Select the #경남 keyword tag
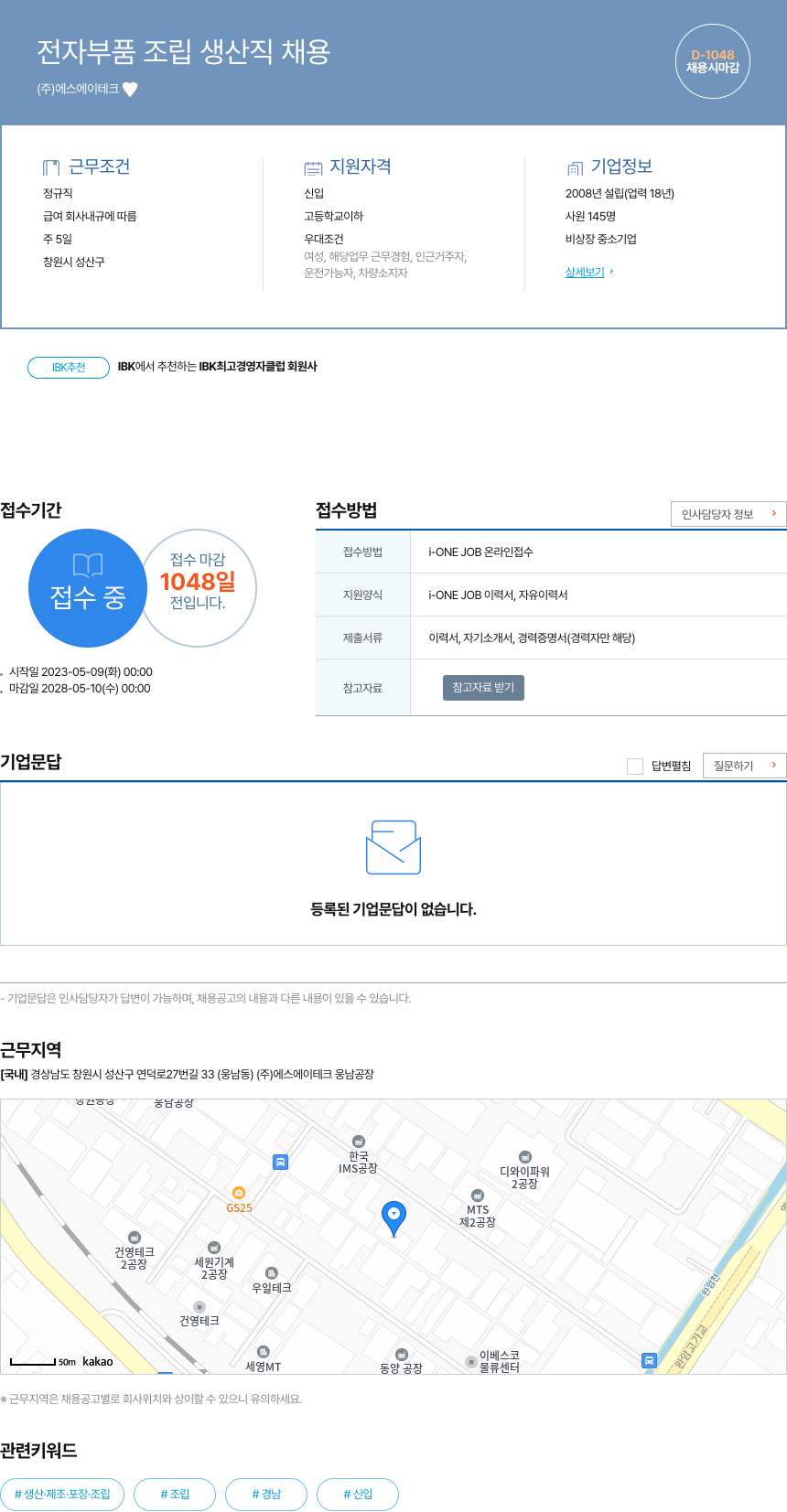The image size is (787, 1512). [266, 1494]
